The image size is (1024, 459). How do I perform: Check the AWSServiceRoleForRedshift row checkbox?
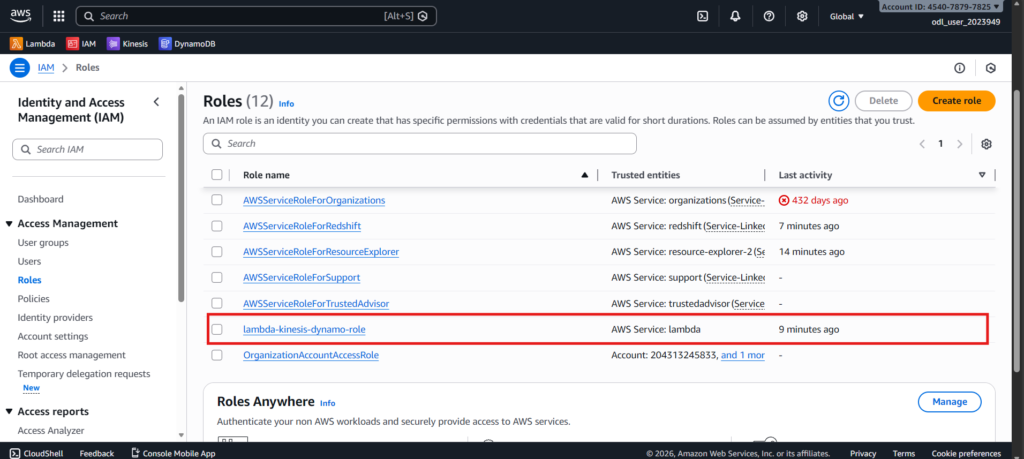click(x=217, y=226)
